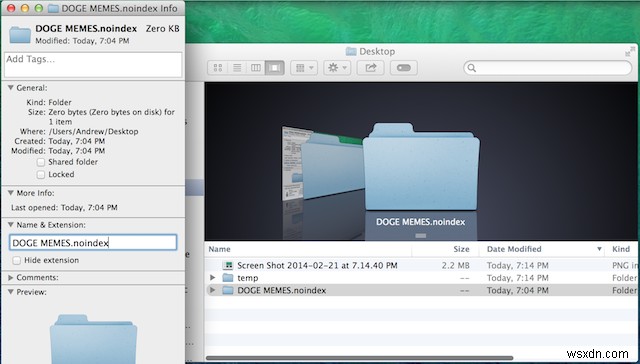Image resolution: width=640 pixels, height=364 pixels.
Task: Sort by the Kind column header
Action: coord(621,249)
